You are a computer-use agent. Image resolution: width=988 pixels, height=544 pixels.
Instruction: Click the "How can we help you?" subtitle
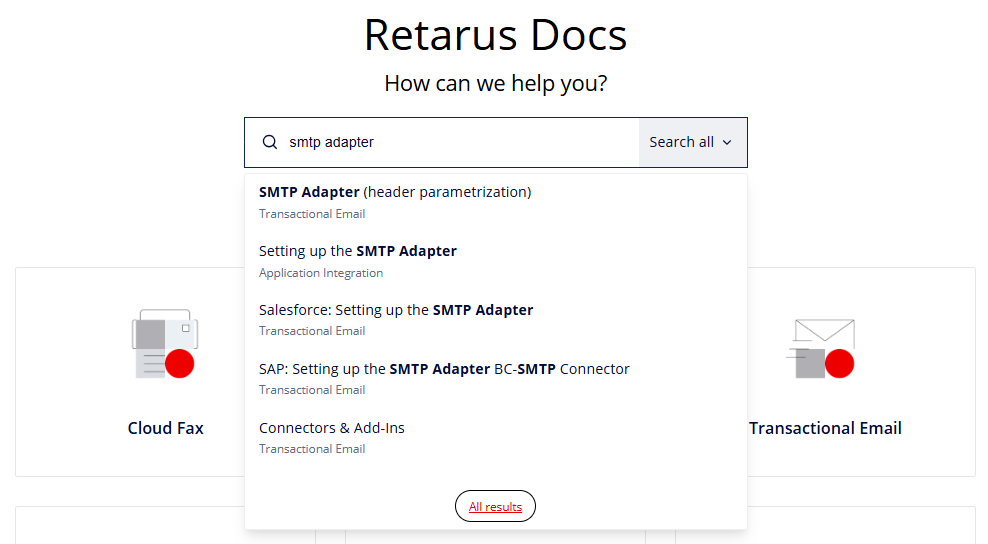pyautogui.click(x=495, y=83)
